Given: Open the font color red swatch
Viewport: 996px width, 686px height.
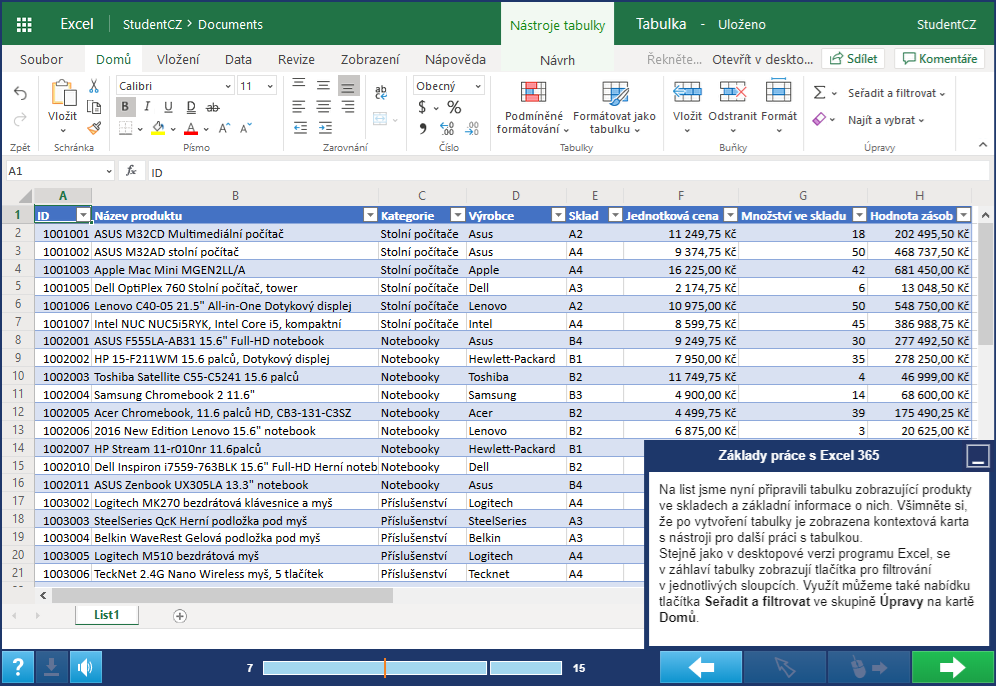Looking at the screenshot, I should click(x=191, y=128).
